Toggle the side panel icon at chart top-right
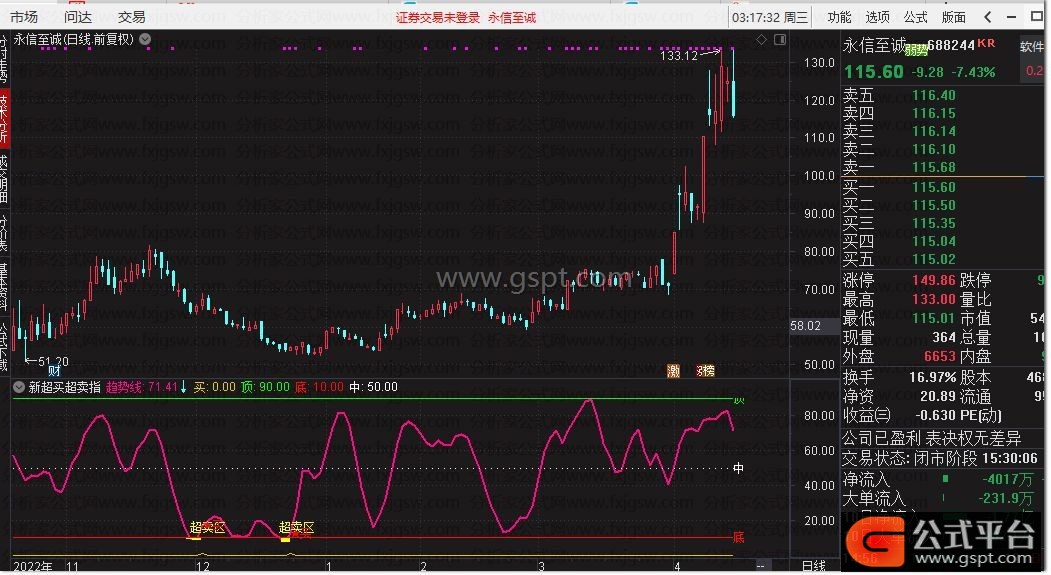The width and height of the screenshot is (1051, 575). tap(780, 40)
